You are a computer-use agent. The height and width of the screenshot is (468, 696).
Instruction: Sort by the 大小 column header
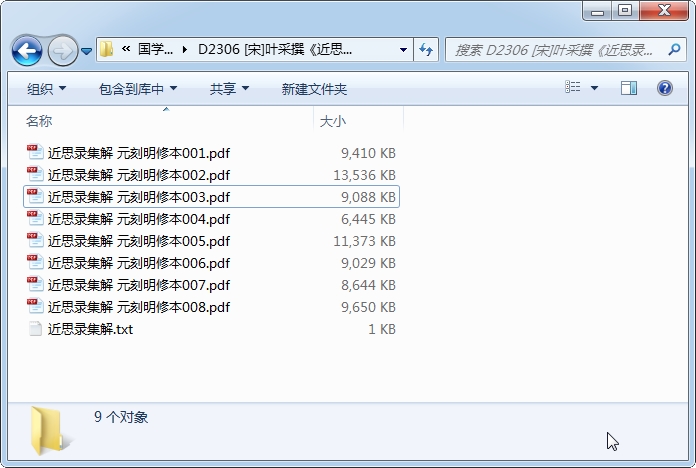click(359, 120)
